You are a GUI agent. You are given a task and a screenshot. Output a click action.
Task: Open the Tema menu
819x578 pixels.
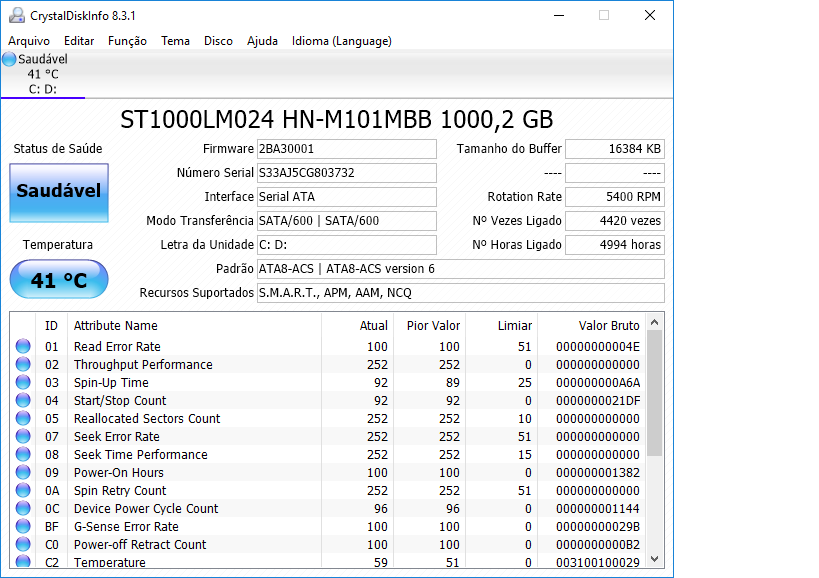tap(175, 41)
